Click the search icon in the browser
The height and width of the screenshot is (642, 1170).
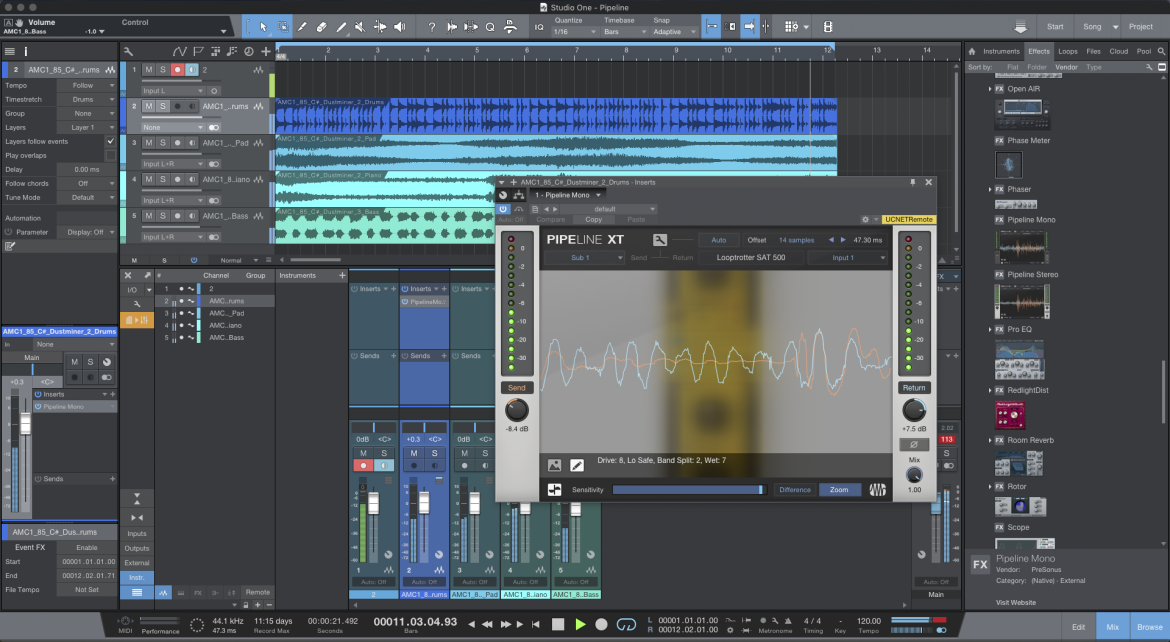[x=1161, y=52]
